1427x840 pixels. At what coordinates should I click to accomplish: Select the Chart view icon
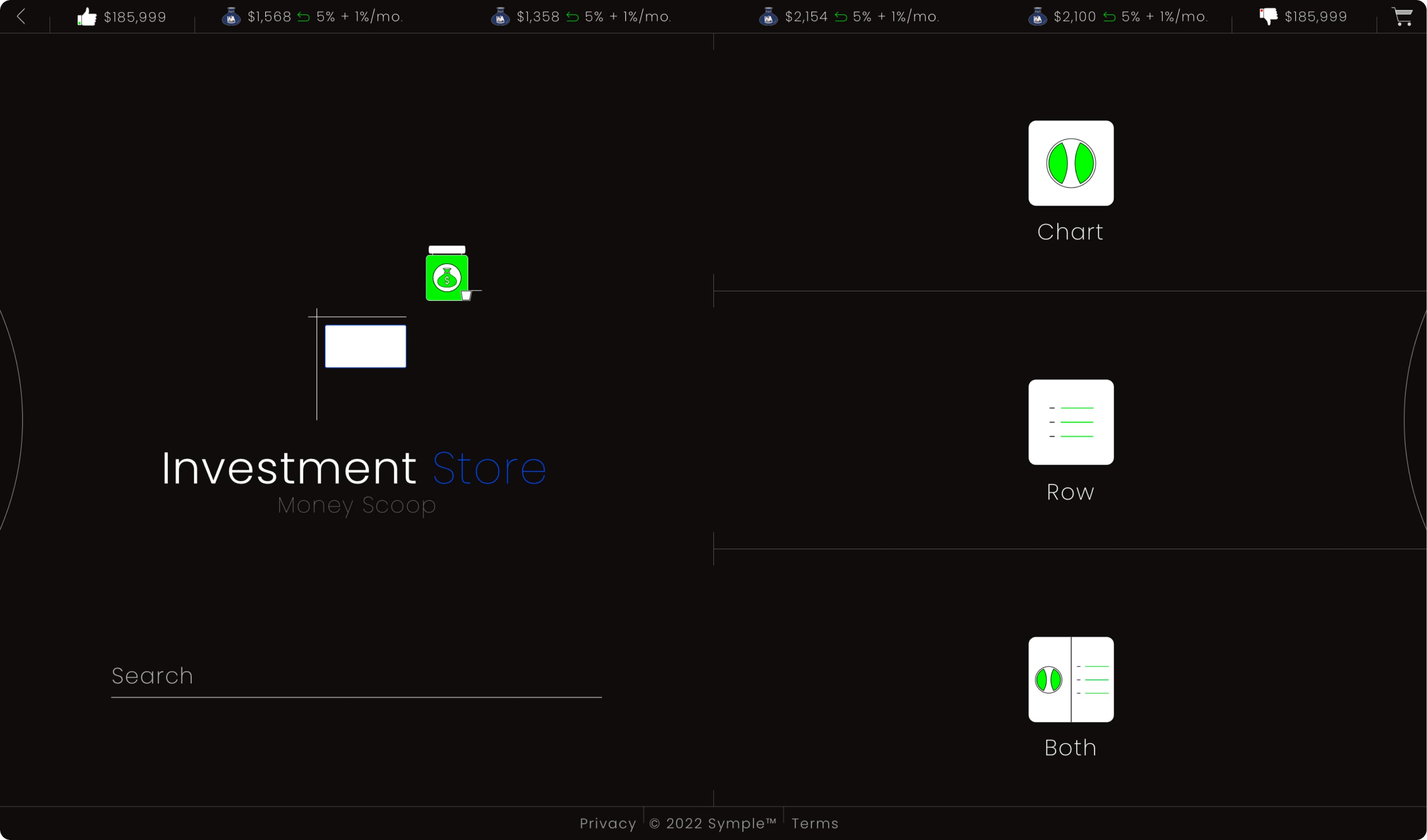(1070, 163)
